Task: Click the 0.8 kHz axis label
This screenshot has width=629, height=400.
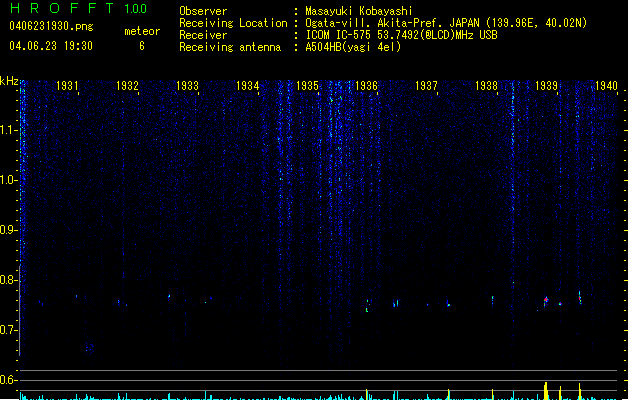Action: [8, 280]
